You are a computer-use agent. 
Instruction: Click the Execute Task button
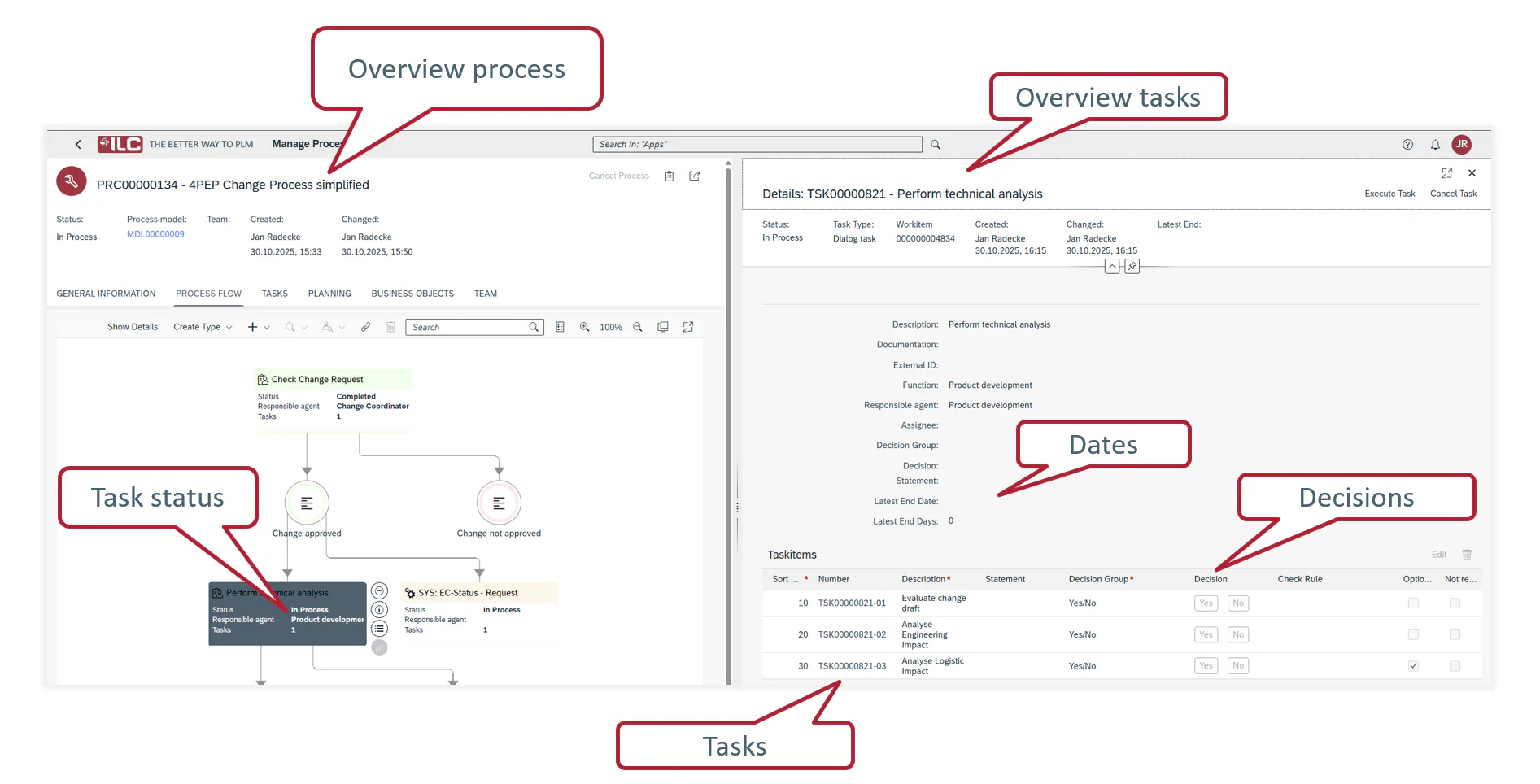(1389, 194)
